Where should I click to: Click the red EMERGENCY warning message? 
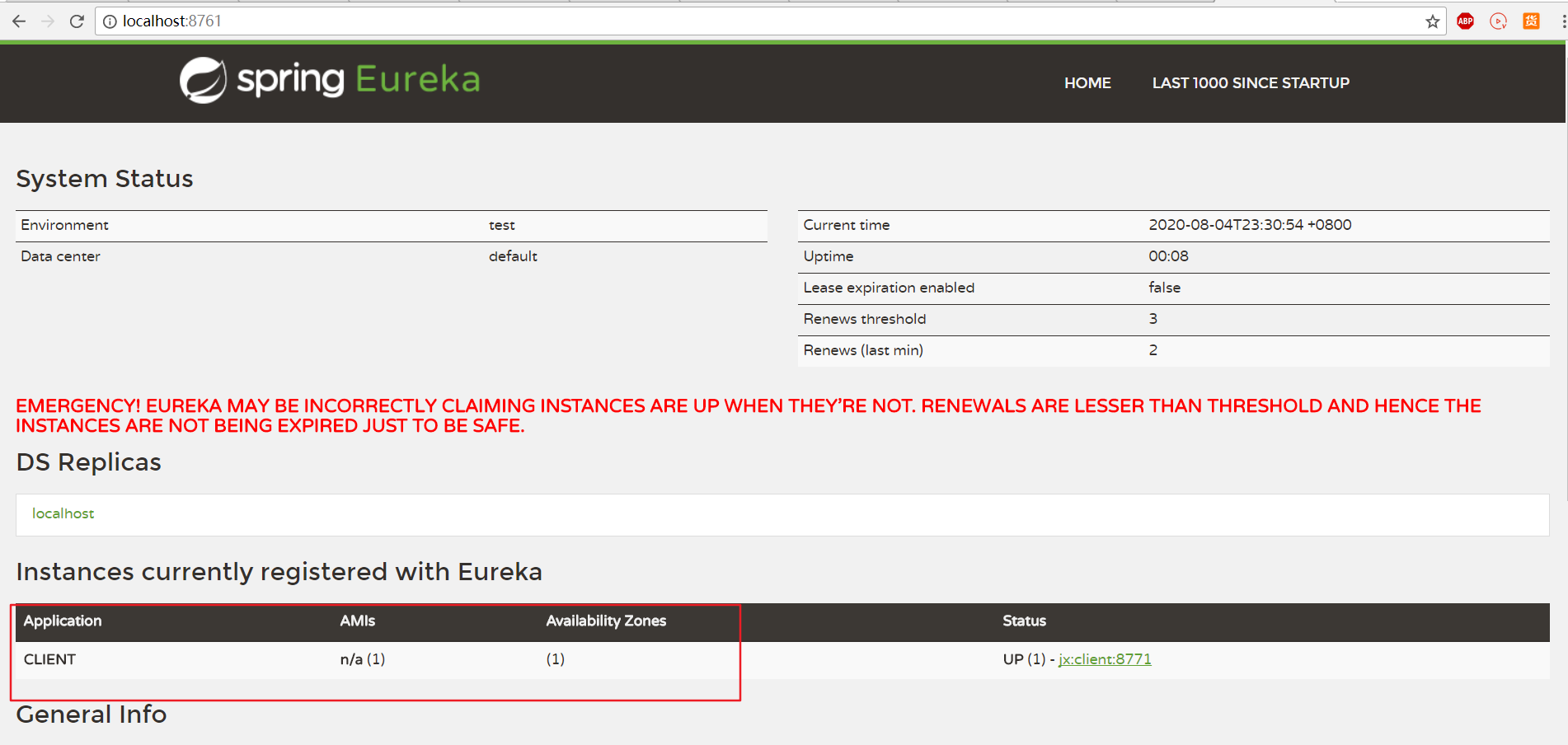pyautogui.click(x=749, y=416)
